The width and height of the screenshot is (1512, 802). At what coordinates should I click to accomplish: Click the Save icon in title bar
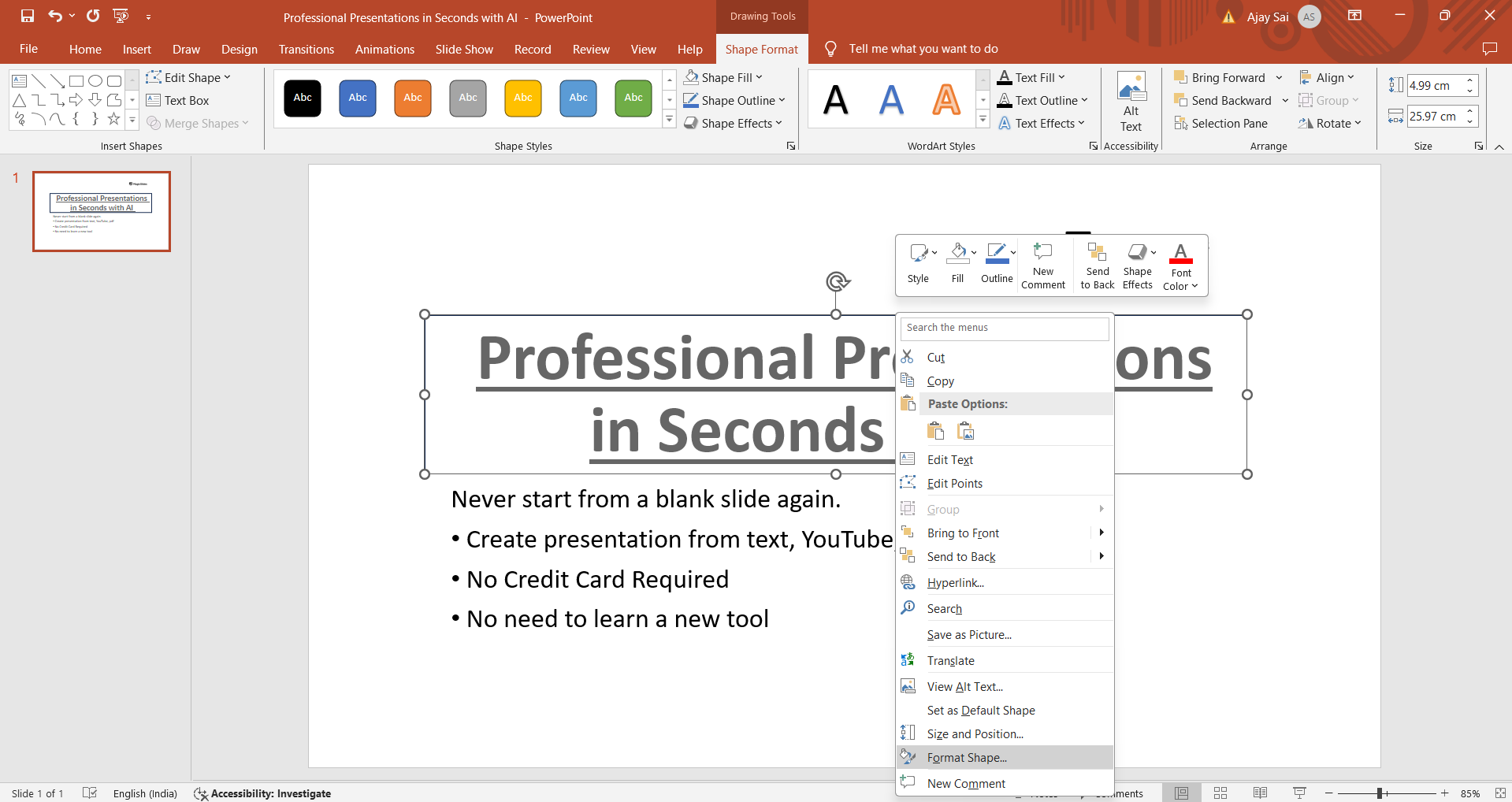28,16
